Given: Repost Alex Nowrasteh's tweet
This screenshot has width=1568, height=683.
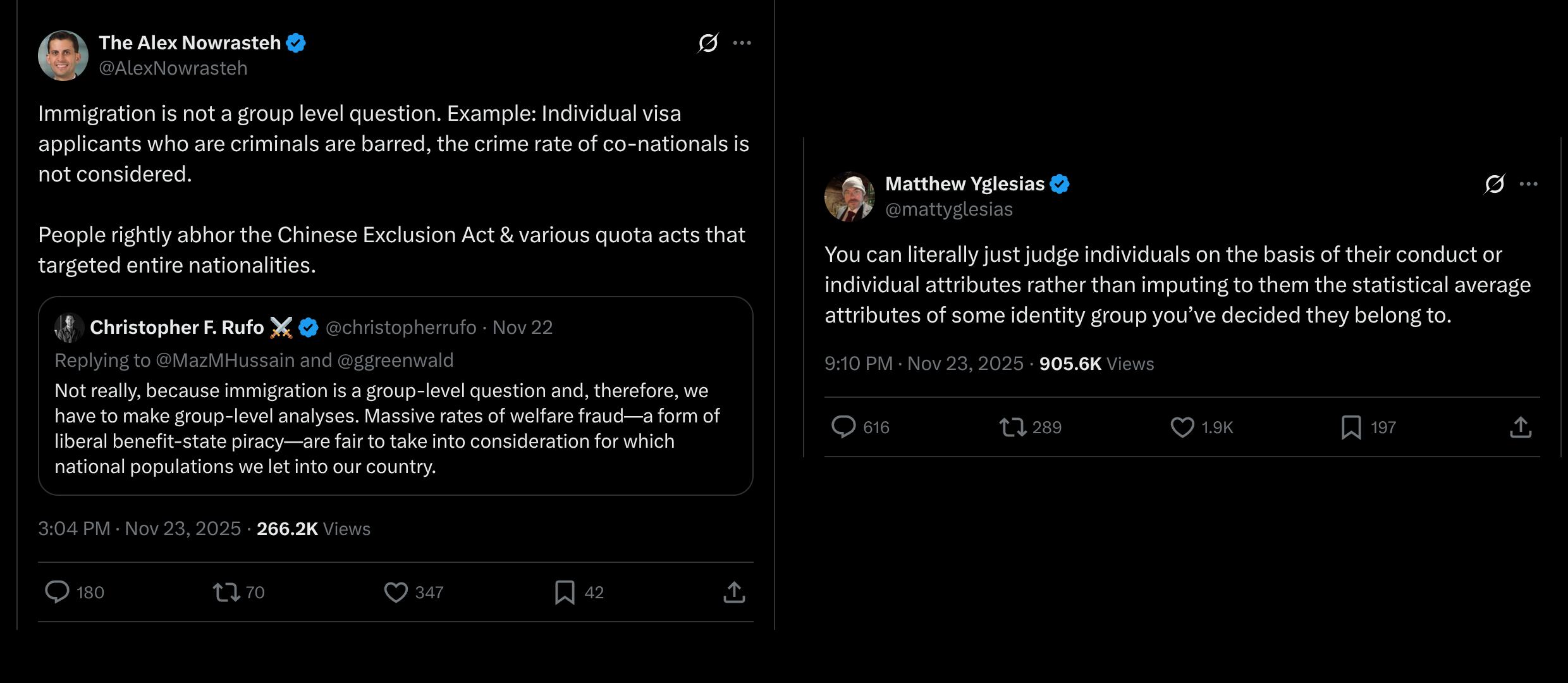Looking at the screenshot, I should (226, 592).
